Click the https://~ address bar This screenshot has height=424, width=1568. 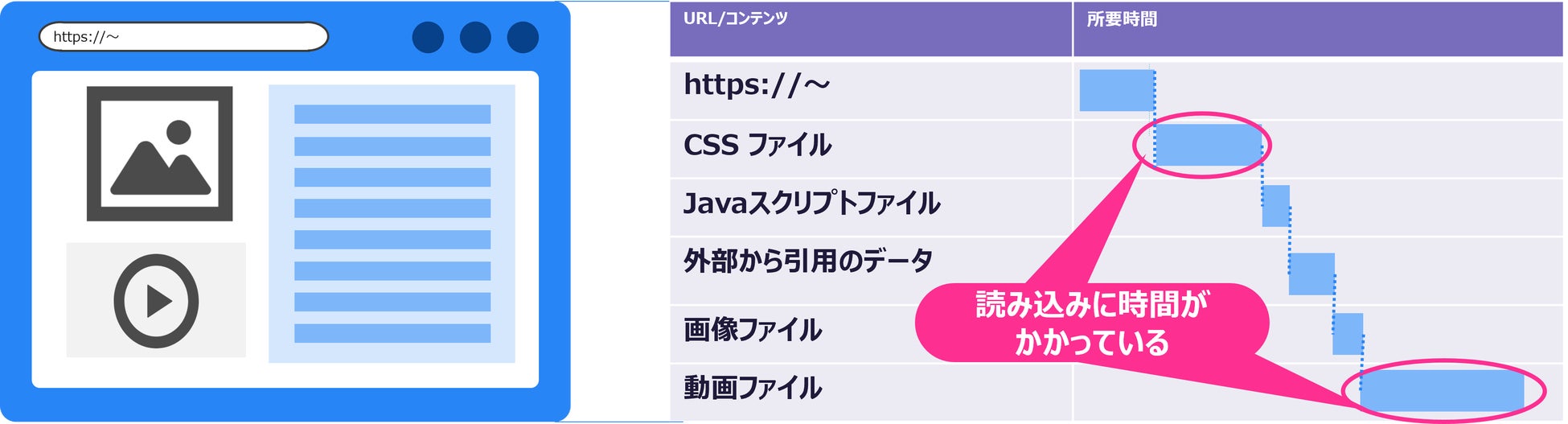(x=183, y=37)
